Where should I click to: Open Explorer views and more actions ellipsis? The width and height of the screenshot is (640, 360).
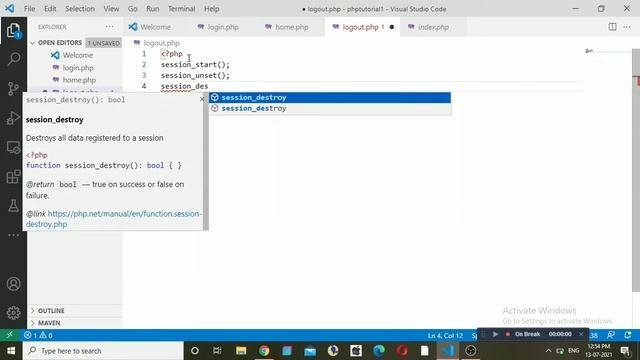[x=109, y=27]
